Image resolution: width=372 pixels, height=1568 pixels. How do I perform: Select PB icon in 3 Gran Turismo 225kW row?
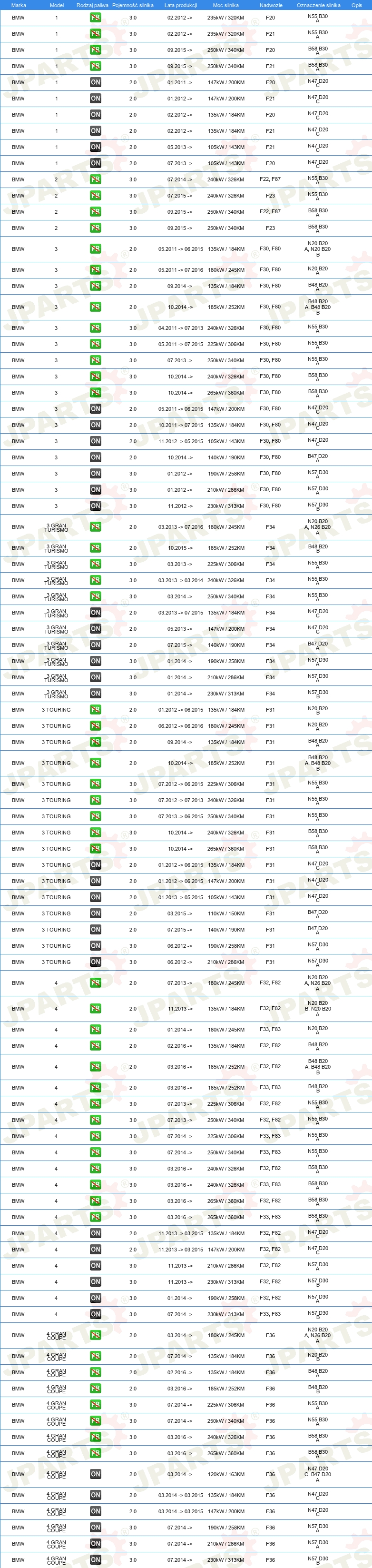(96, 564)
